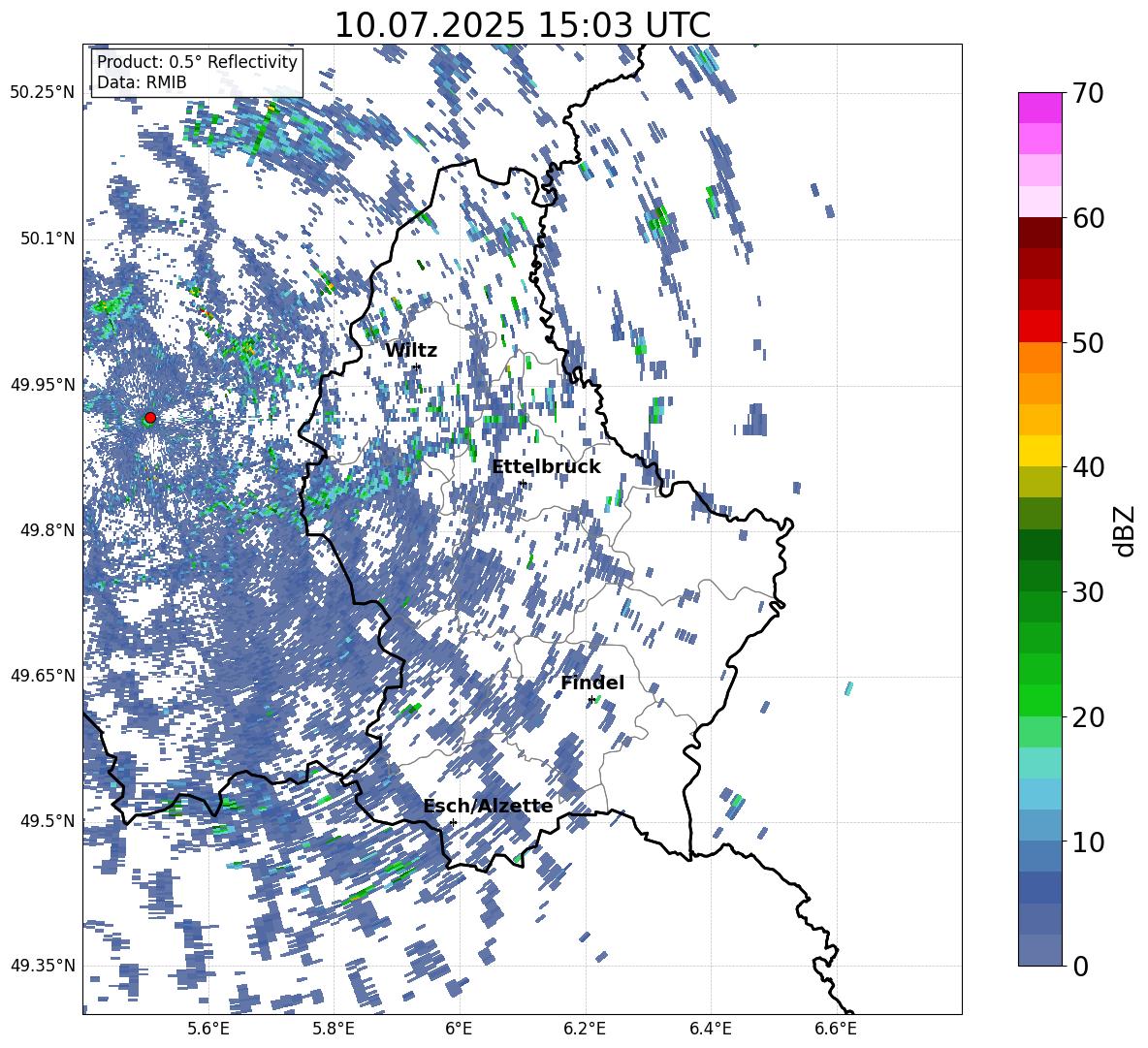The image size is (1148, 1048).
Task: Click the red radar site marker
Action: pos(150,418)
